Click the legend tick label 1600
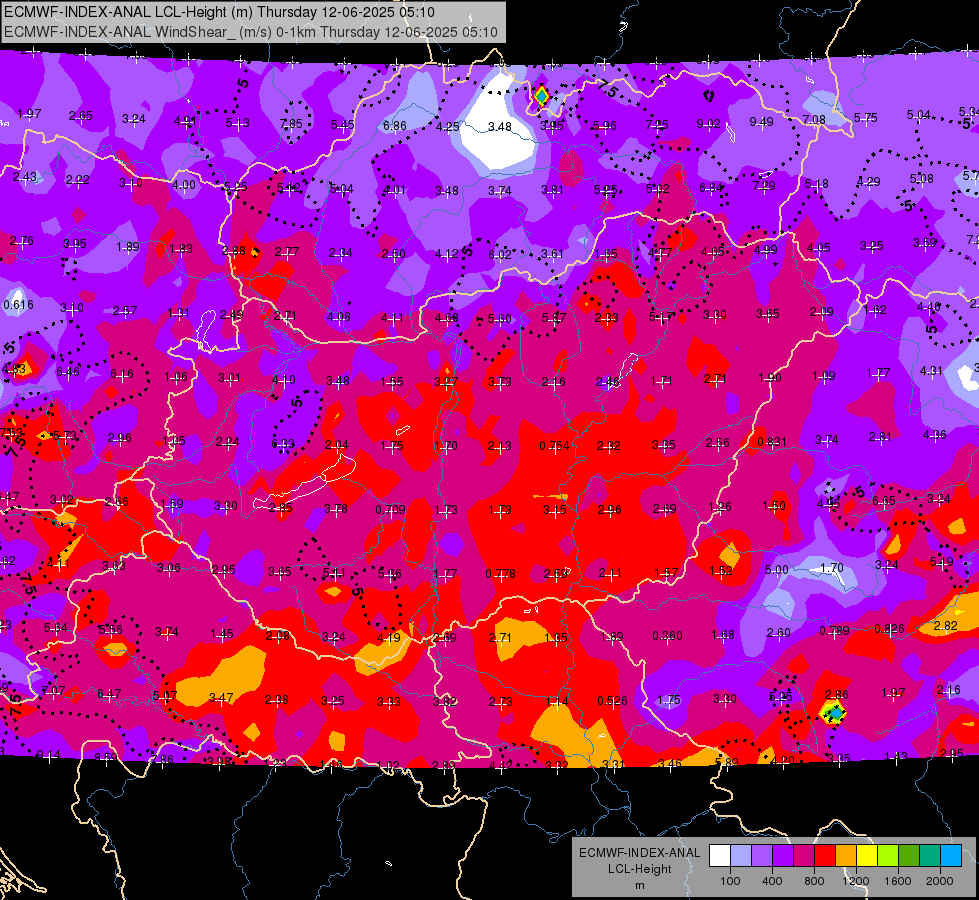This screenshot has height=900, width=979. pyautogui.click(x=898, y=881)
